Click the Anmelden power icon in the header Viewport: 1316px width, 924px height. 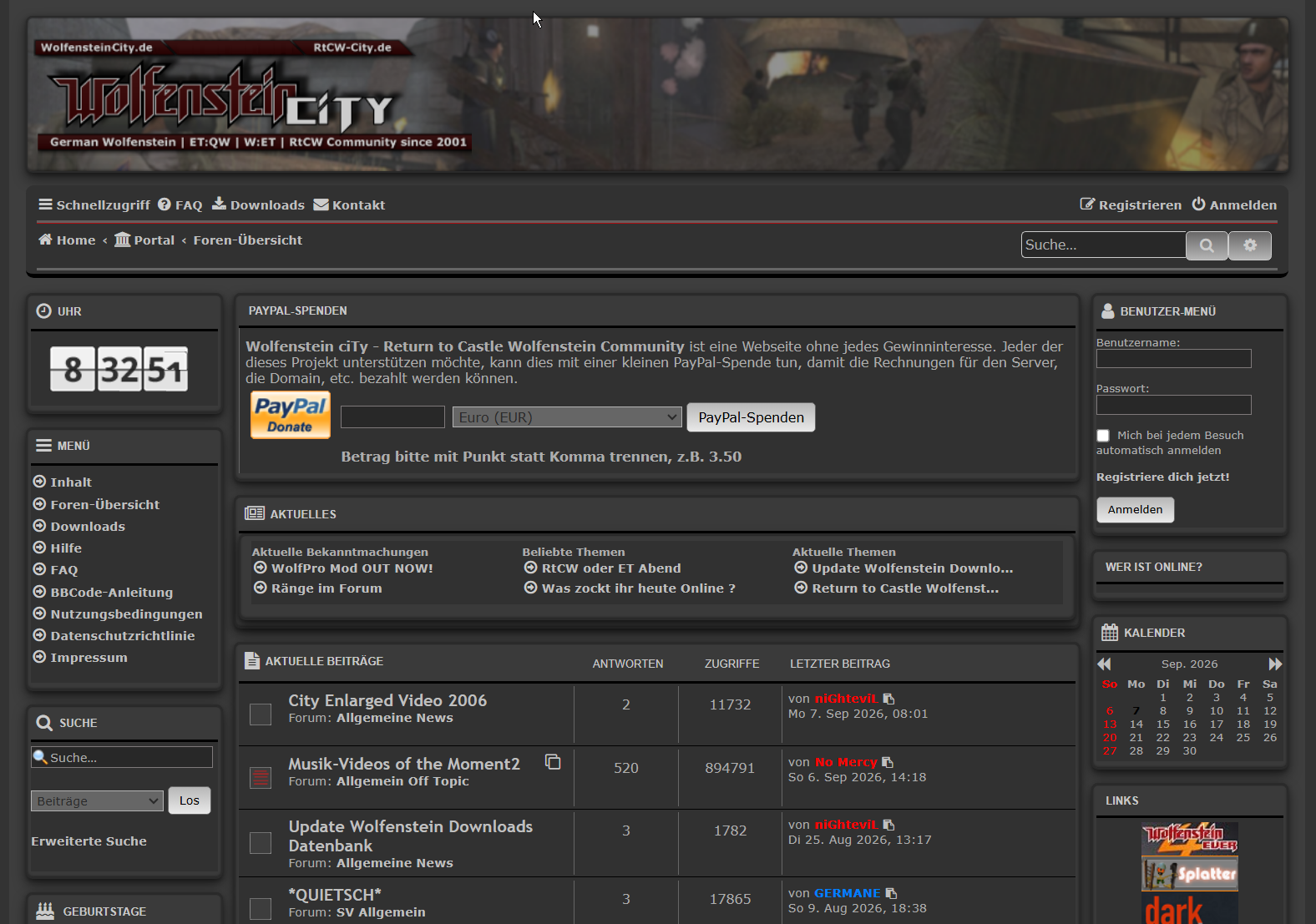[1198, 204]
